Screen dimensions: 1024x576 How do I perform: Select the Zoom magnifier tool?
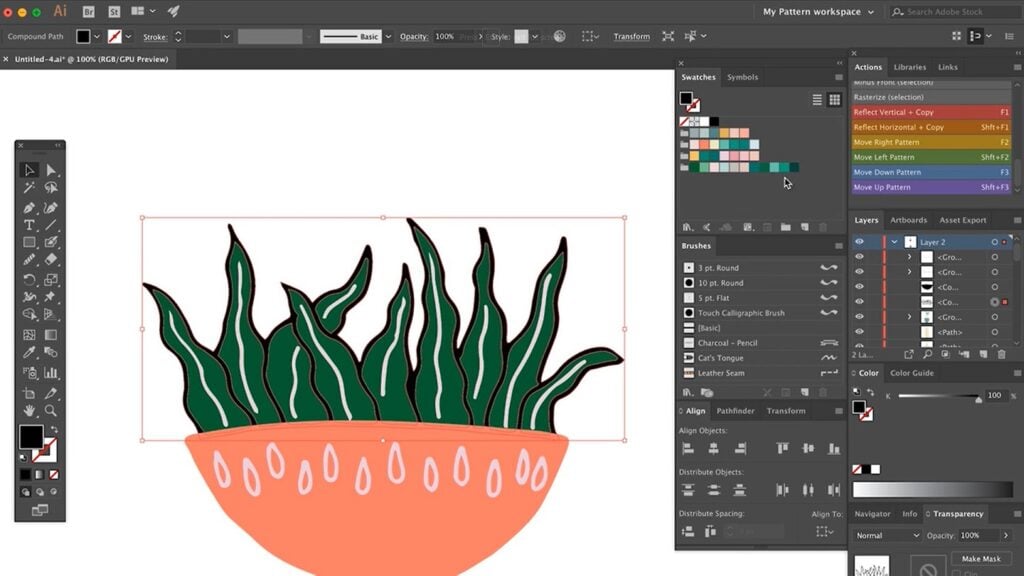tap(50, 410)
